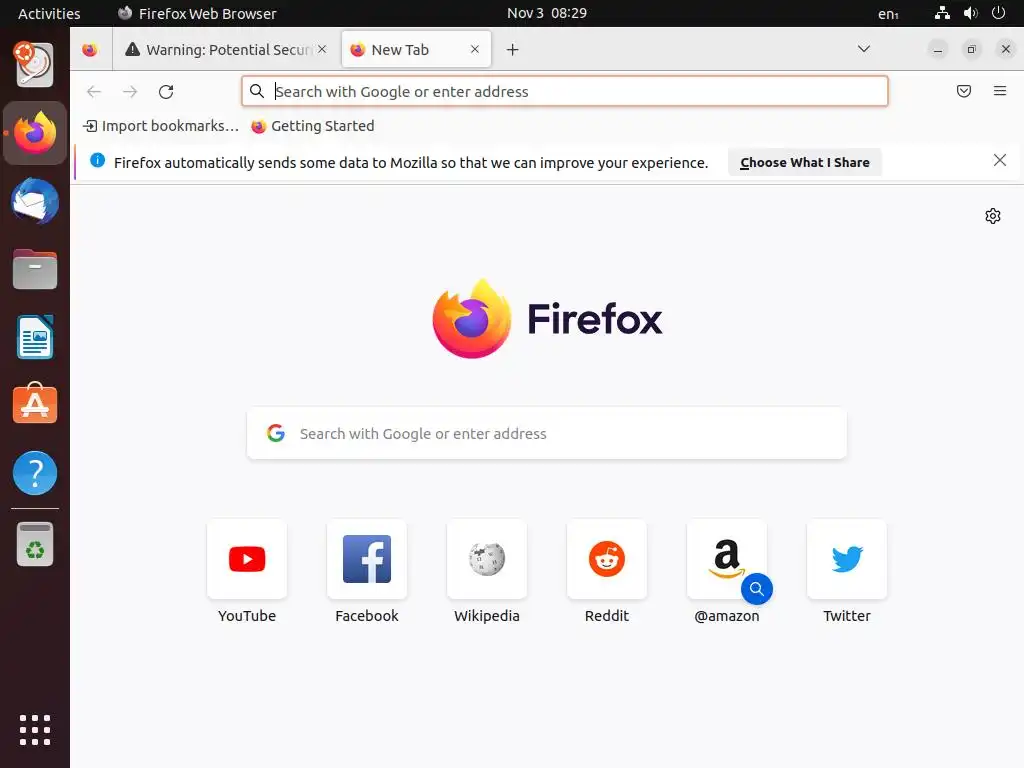Show Applications grid
The width and height of the screenshot is (1024, 768).
[x=35, y=730]
